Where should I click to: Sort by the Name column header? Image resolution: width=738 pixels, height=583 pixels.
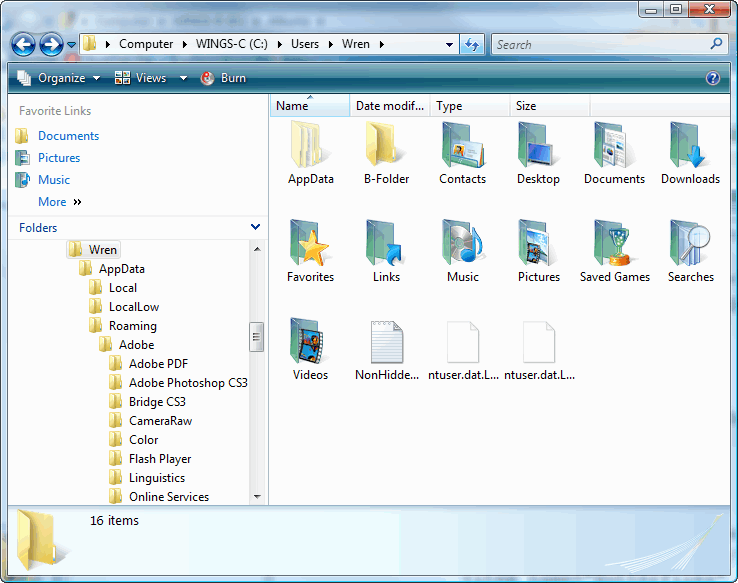click(x=310, y=106)
